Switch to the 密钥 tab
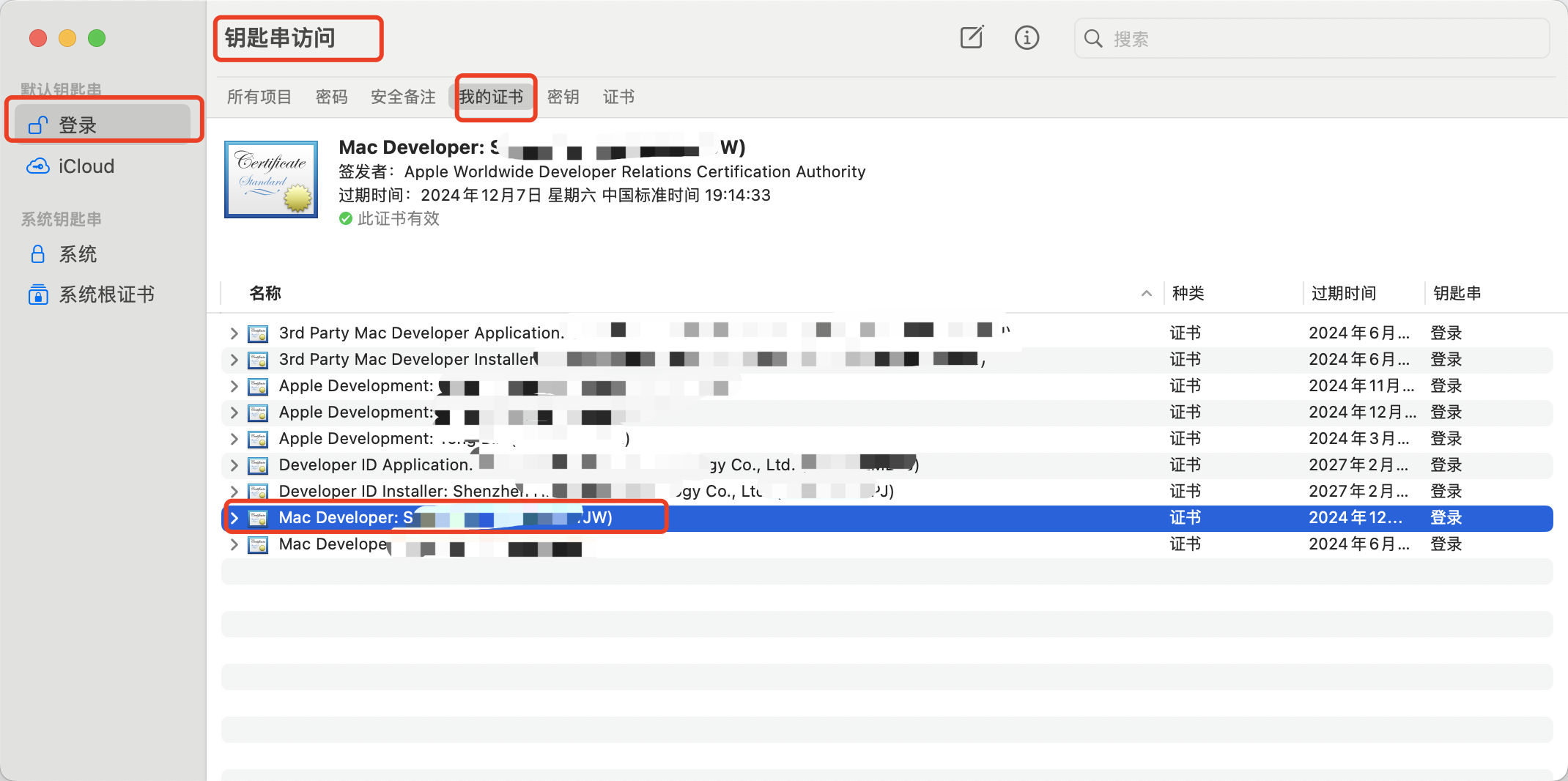The height and width of the screenshot is (781, 1568). 563,97
